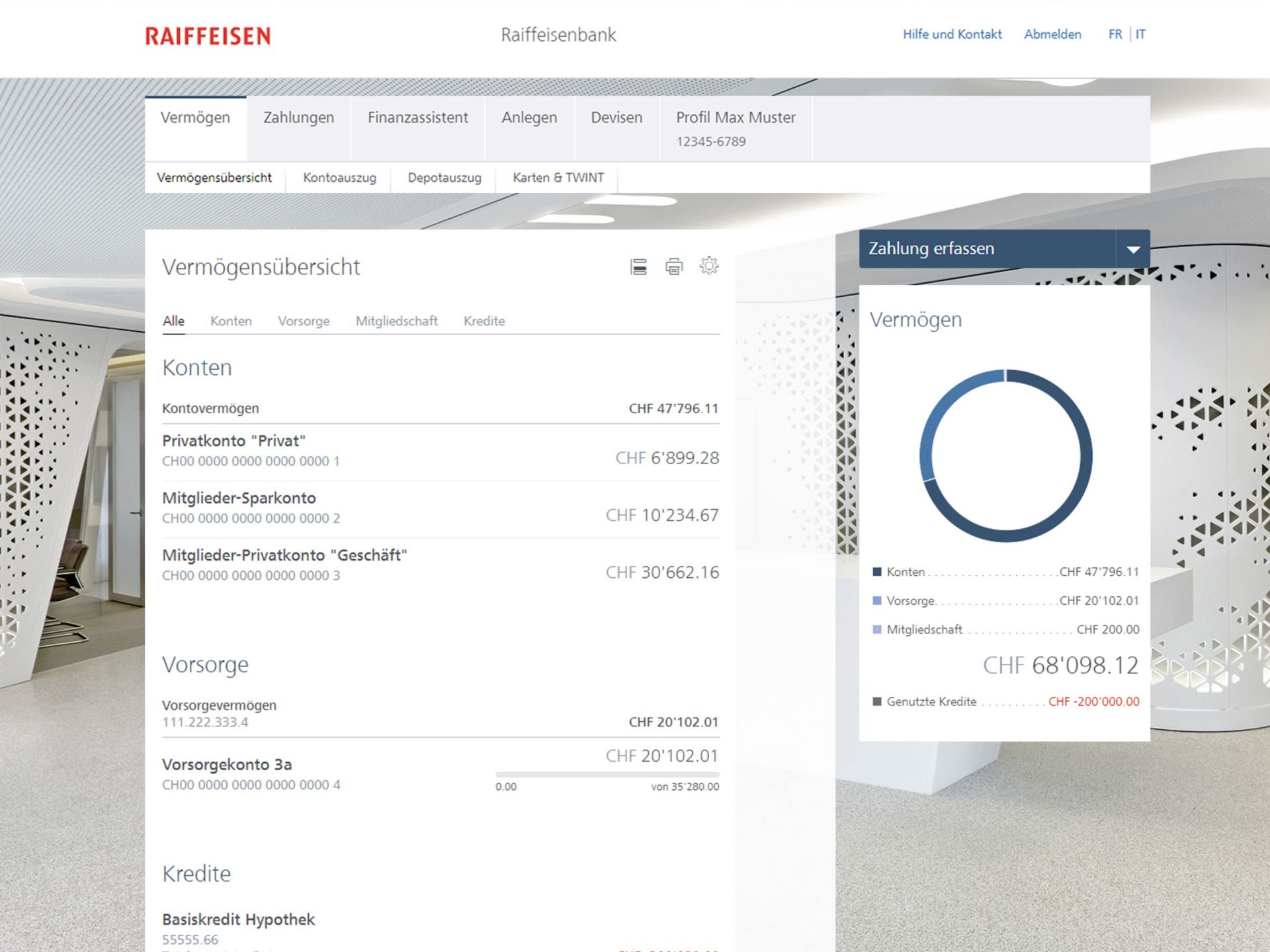Expand the Zahlung erfassen dropdown arrow

pos(1133,249)
